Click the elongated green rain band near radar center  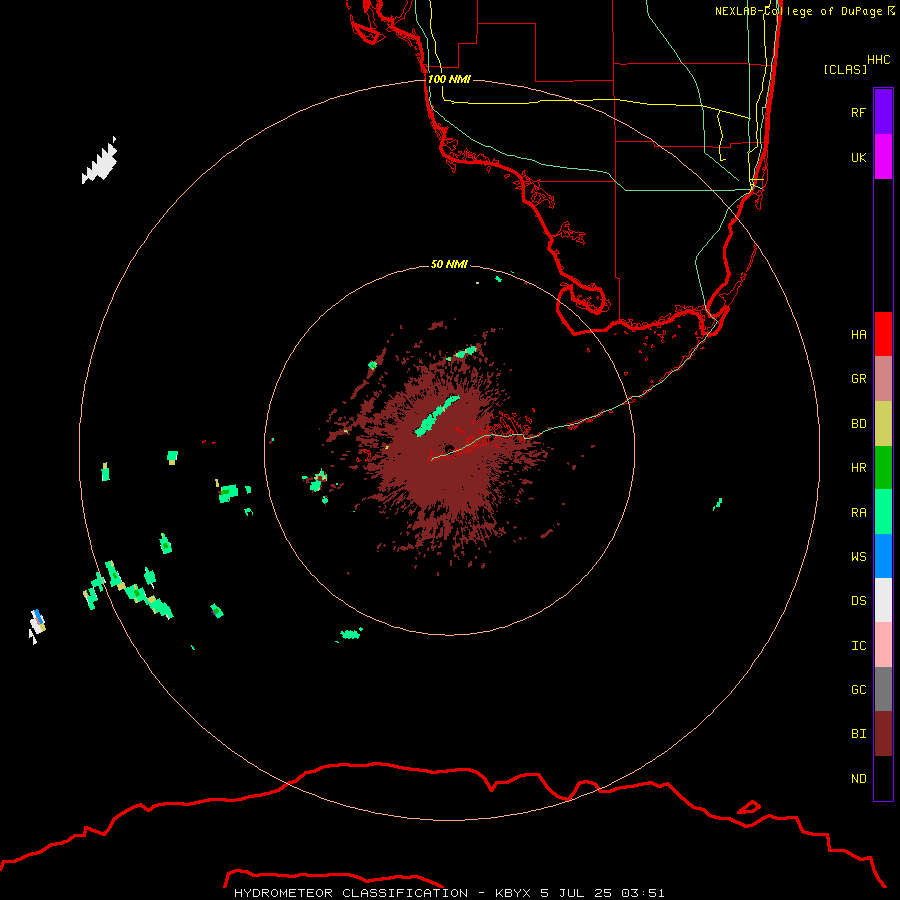point(437,416)
